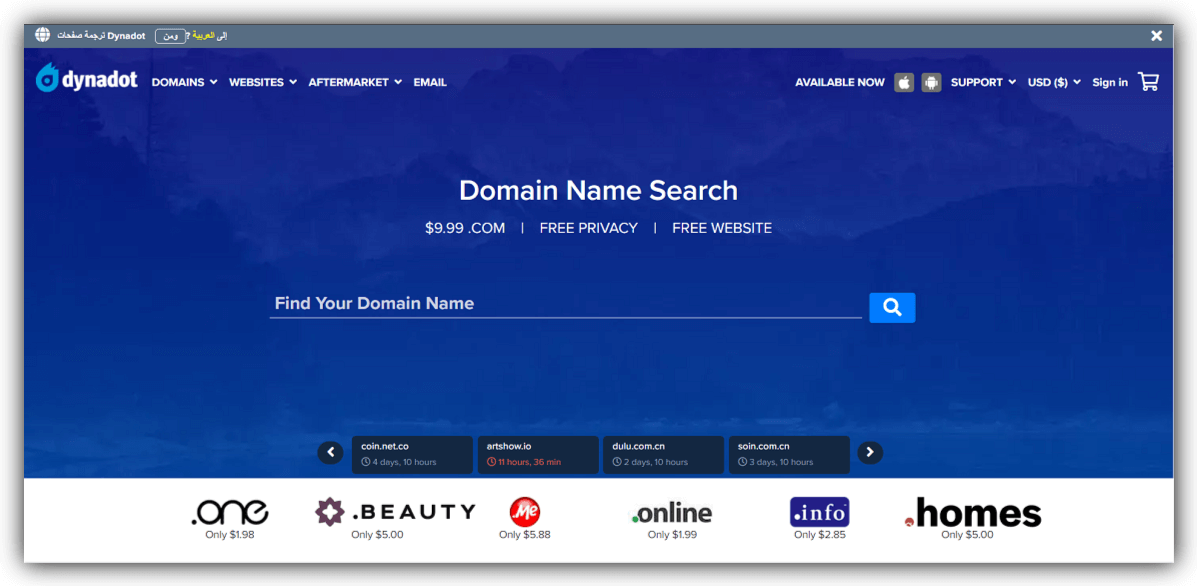Screen dimensions: 1197x586
Task: Open the dulu.com.cn auction card
Action: click(663, 455)
